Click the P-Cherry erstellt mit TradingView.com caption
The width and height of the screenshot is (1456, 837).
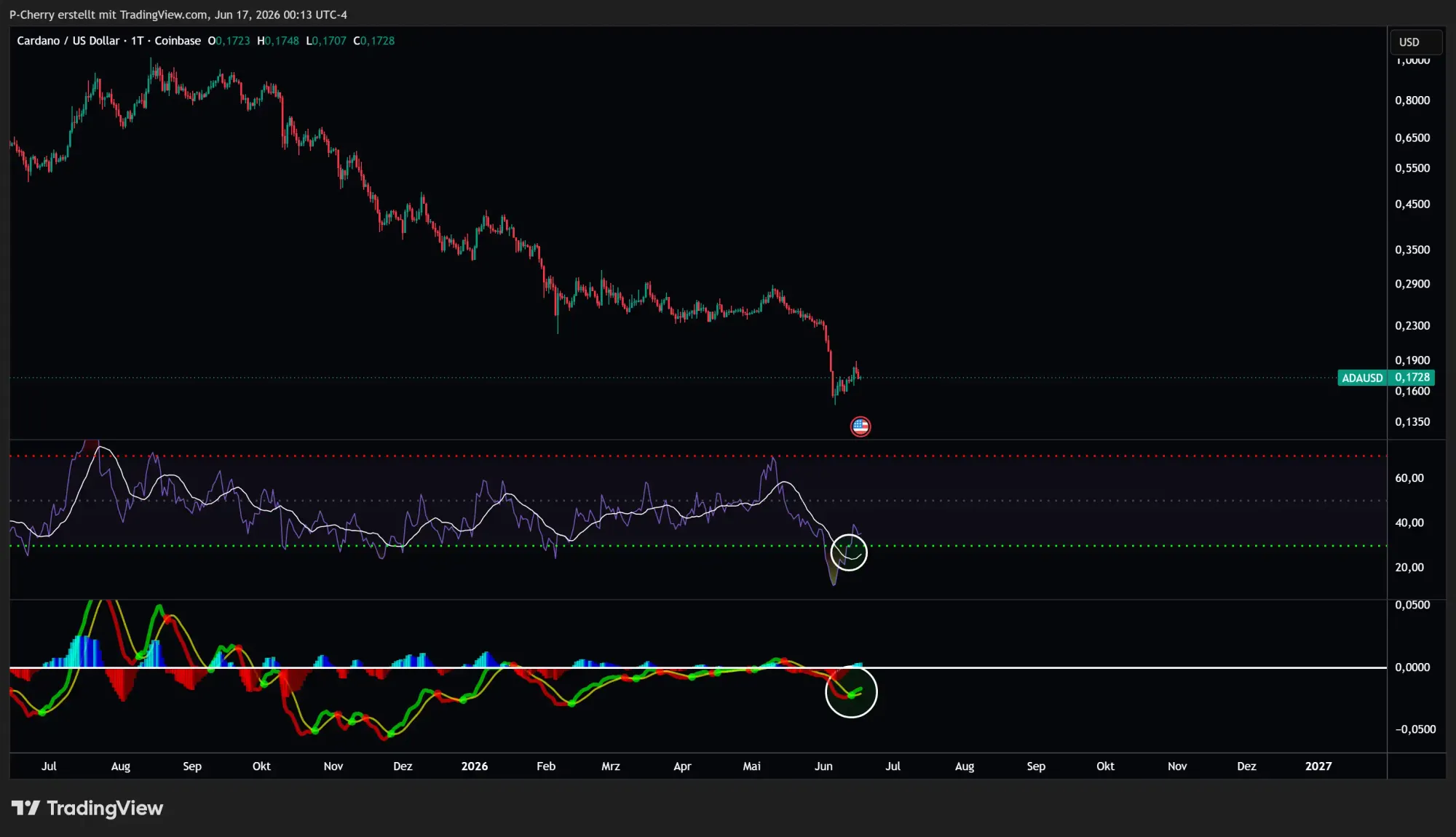[x=178, y=15]
